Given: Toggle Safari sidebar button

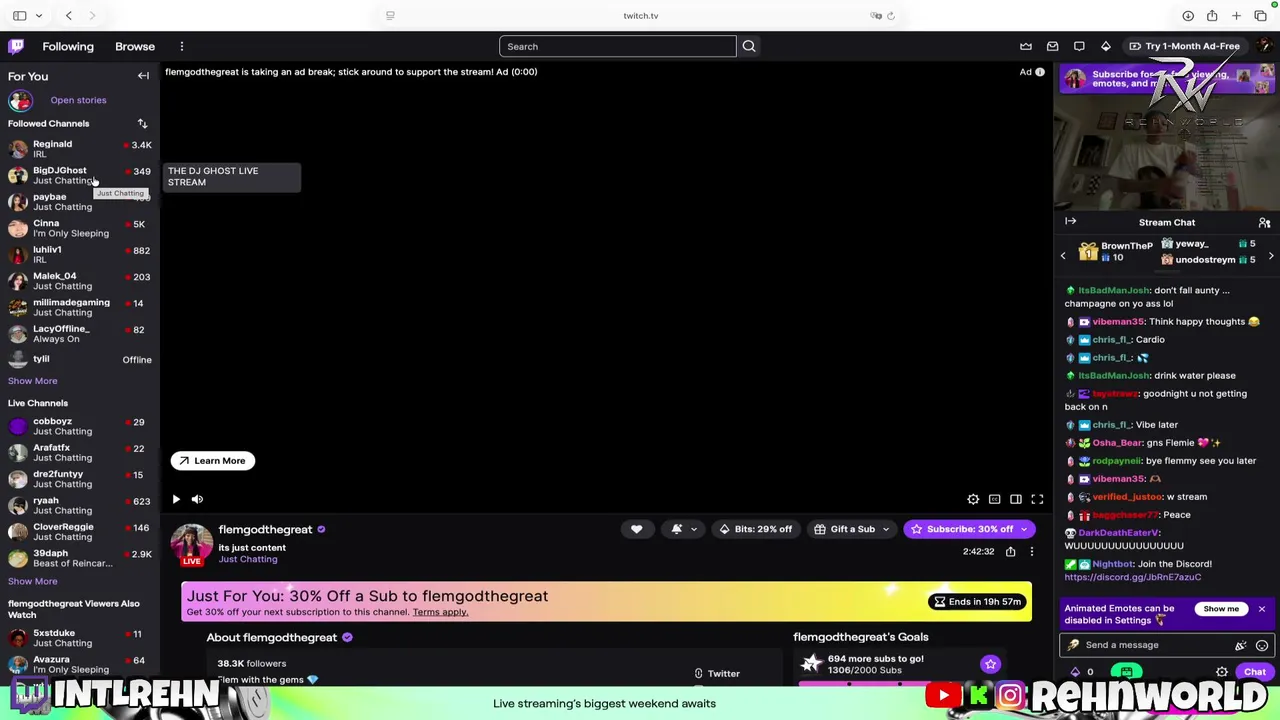Looking at the screenshot, I should tap(19, 16).
